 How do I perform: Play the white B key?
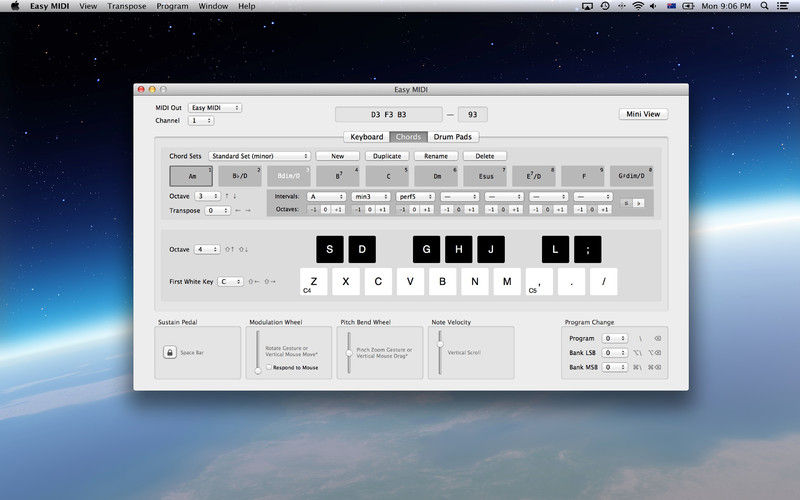pos(442,282)
